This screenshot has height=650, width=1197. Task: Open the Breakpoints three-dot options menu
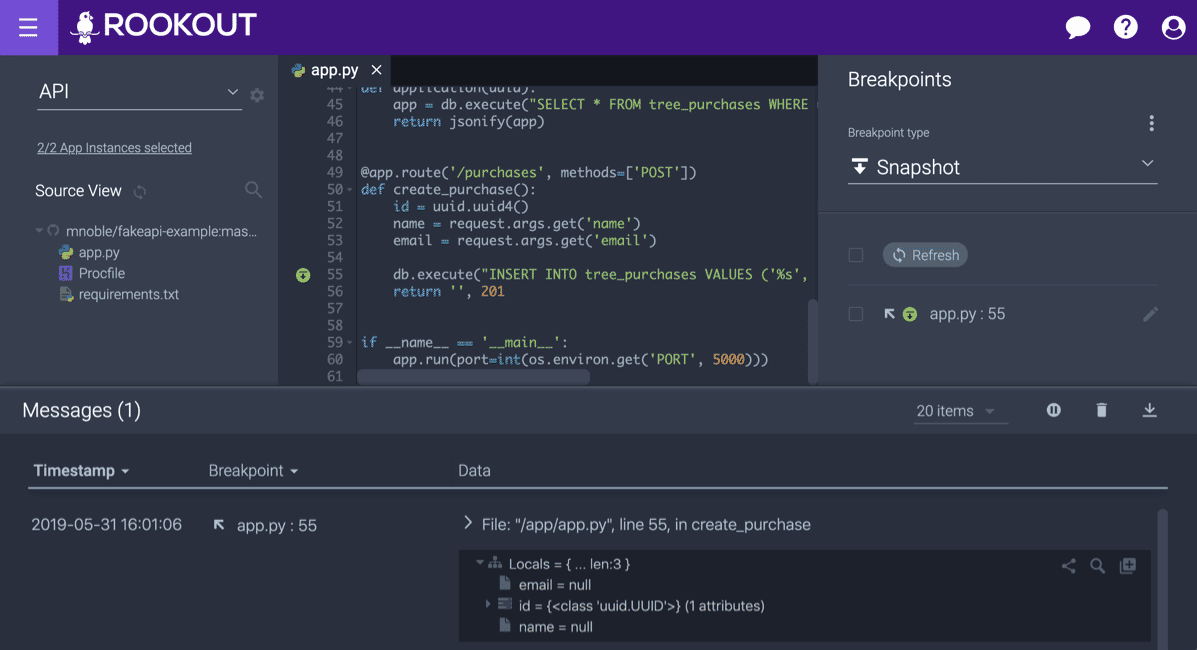1151,124
